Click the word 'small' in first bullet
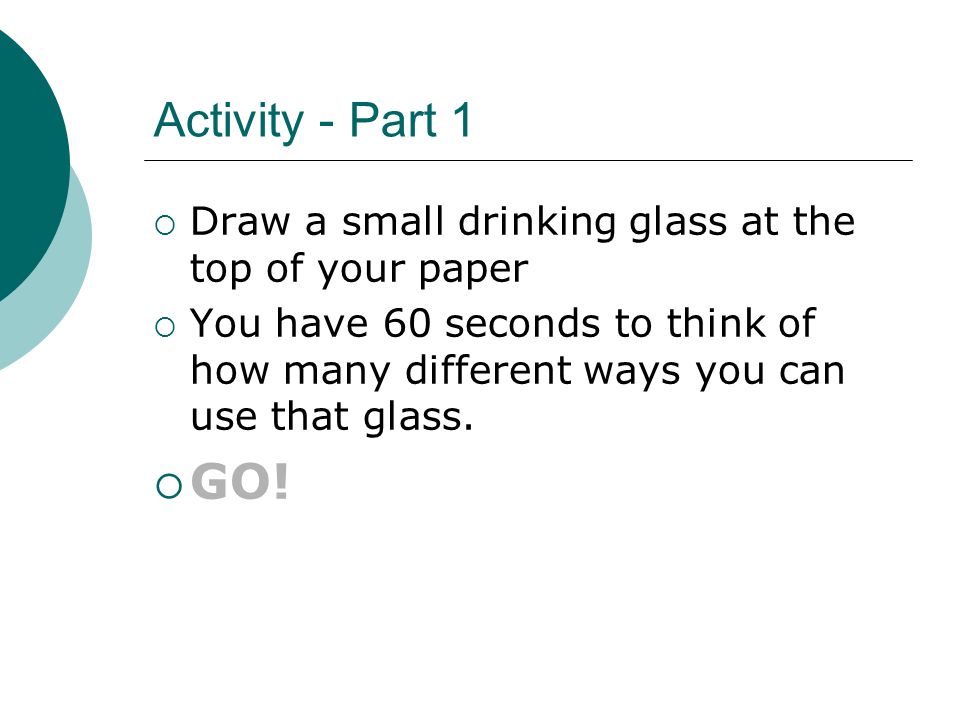Screen dimensions: 960x720 [392, 221]
